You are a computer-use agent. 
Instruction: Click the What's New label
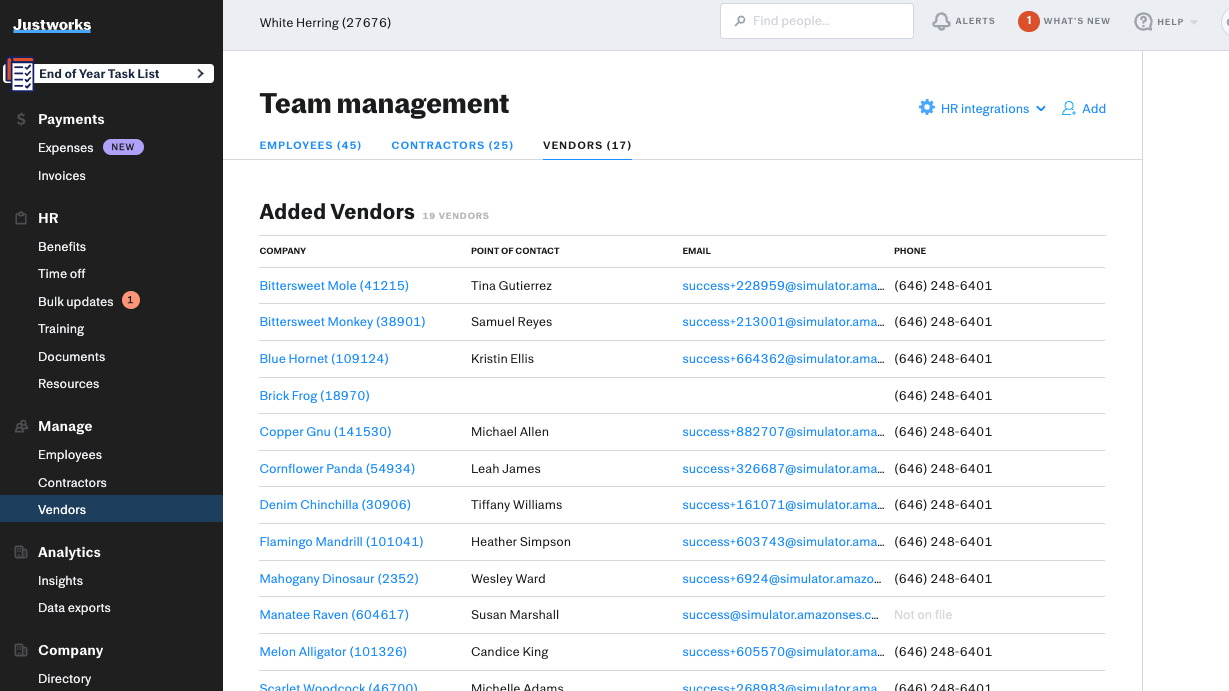(x=1077, y=21)
